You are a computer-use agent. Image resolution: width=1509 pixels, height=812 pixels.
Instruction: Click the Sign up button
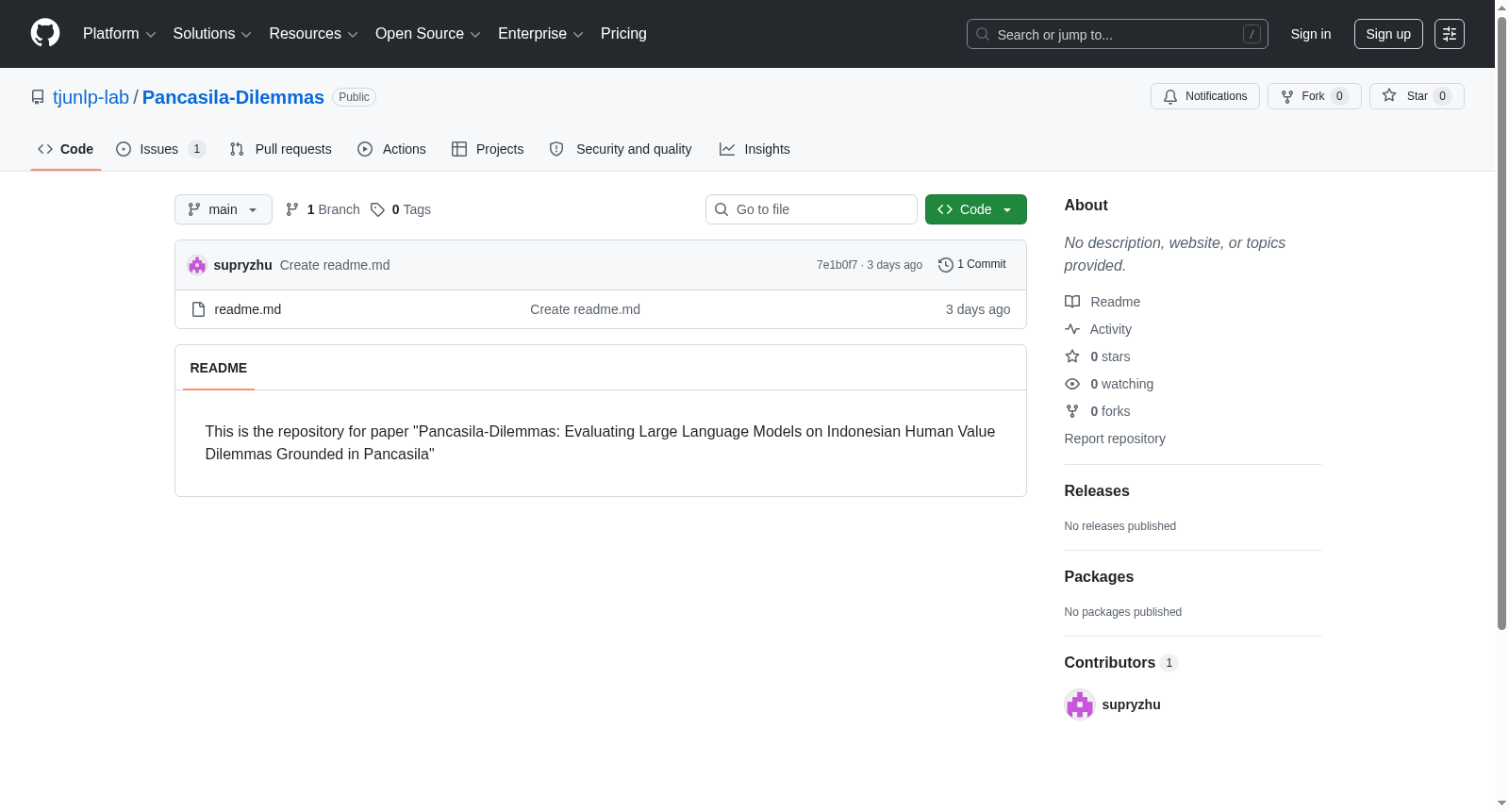1388,34
